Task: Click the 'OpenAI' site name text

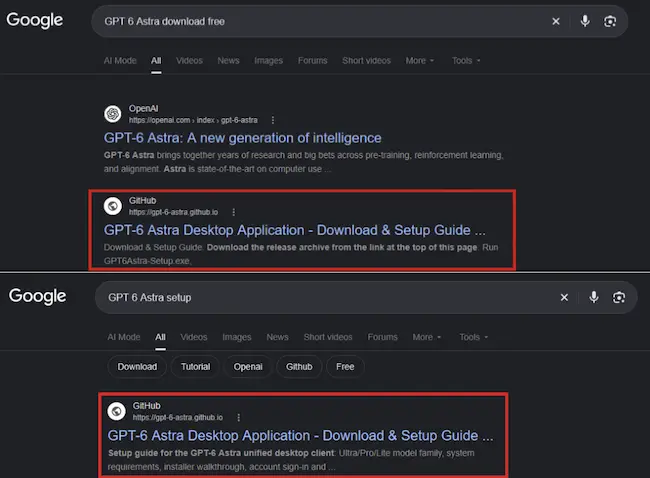Action: click(143, 109)
